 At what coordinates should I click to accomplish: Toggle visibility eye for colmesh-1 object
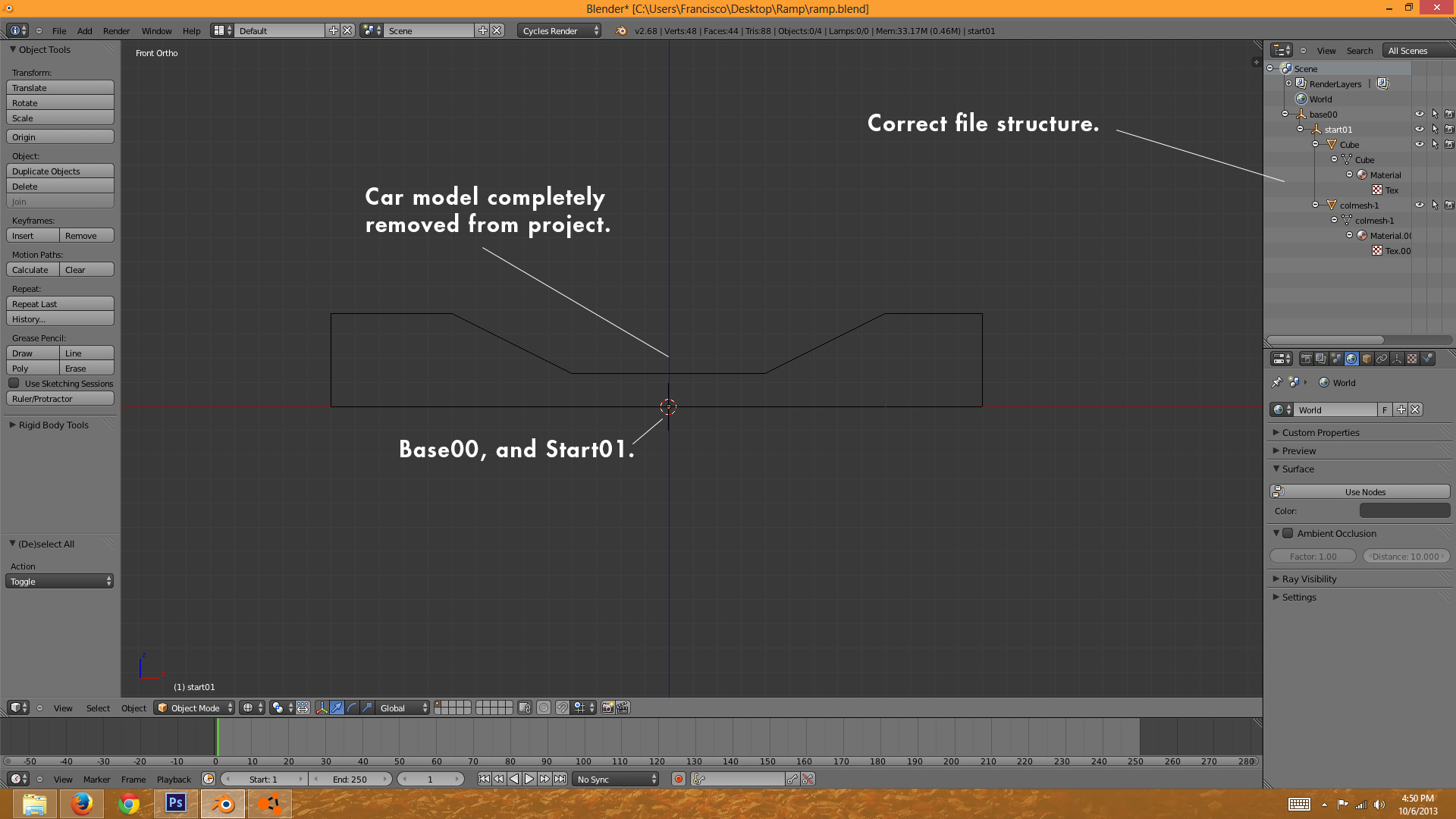(x=1419, y=205)
